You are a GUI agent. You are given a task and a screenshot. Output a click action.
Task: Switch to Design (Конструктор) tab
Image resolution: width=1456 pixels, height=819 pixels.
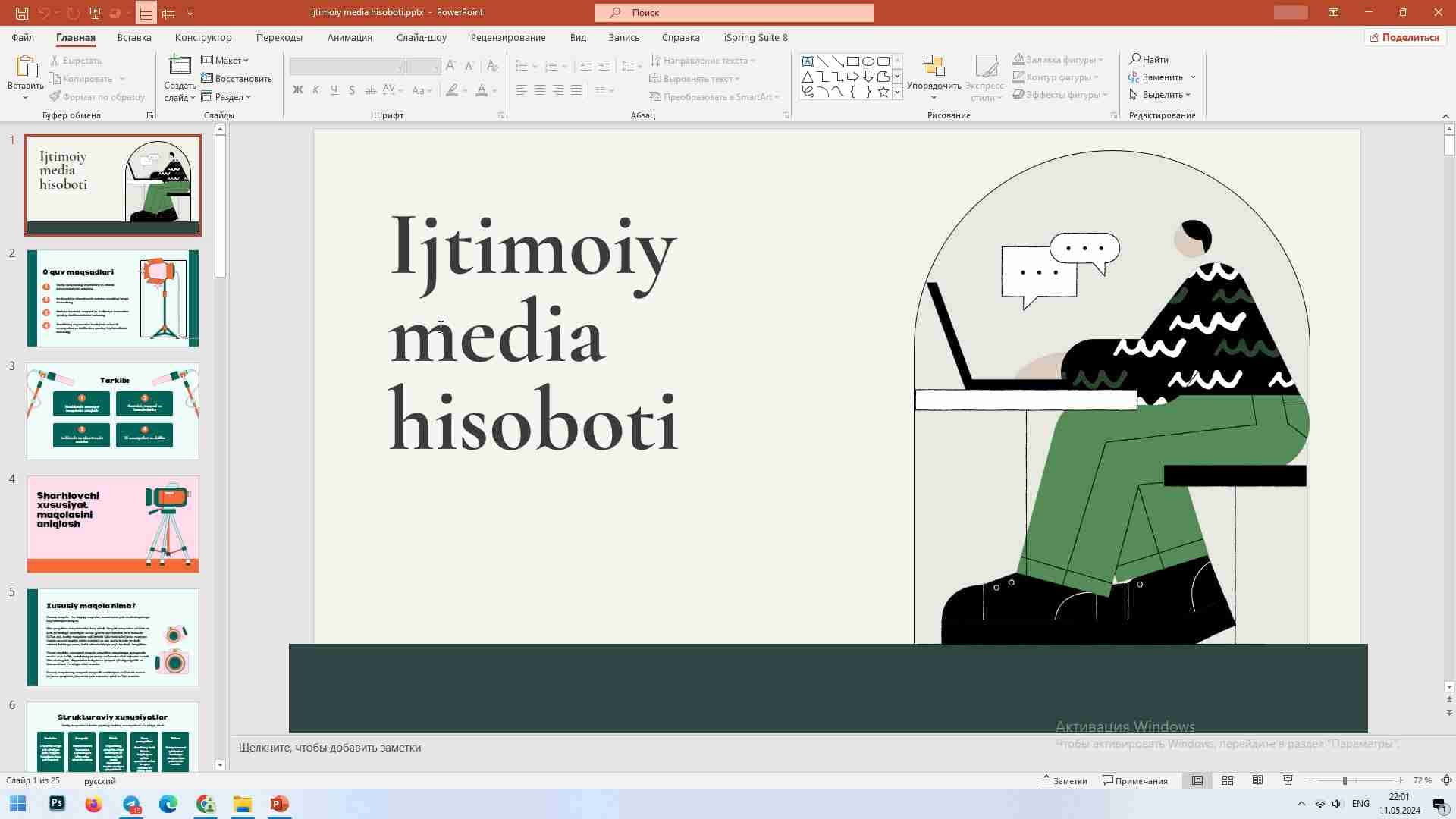[203, 37]
